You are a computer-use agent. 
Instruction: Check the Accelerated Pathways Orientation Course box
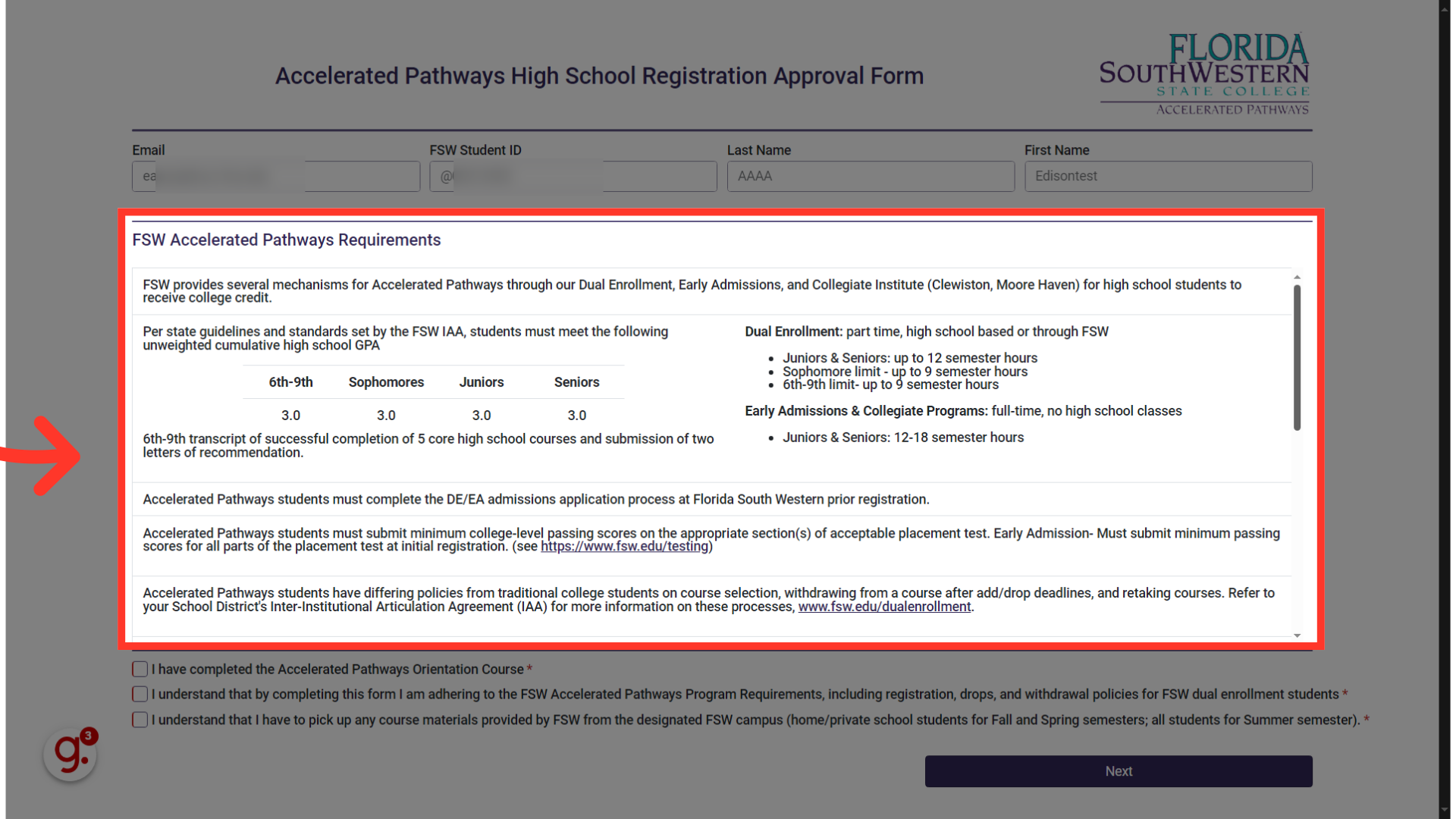tap(140, 669)
